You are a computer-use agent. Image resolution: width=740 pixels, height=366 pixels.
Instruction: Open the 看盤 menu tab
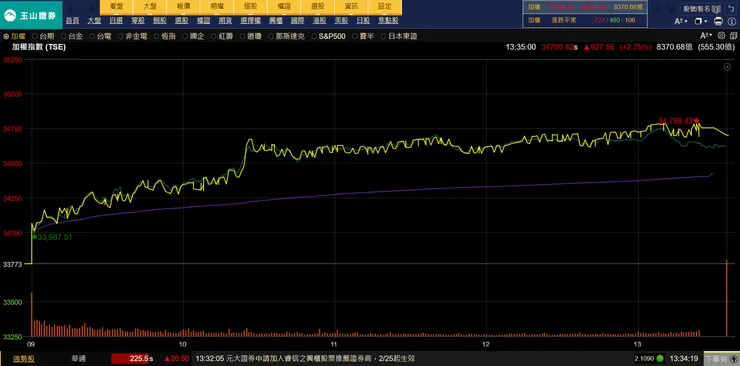(116, 7)
